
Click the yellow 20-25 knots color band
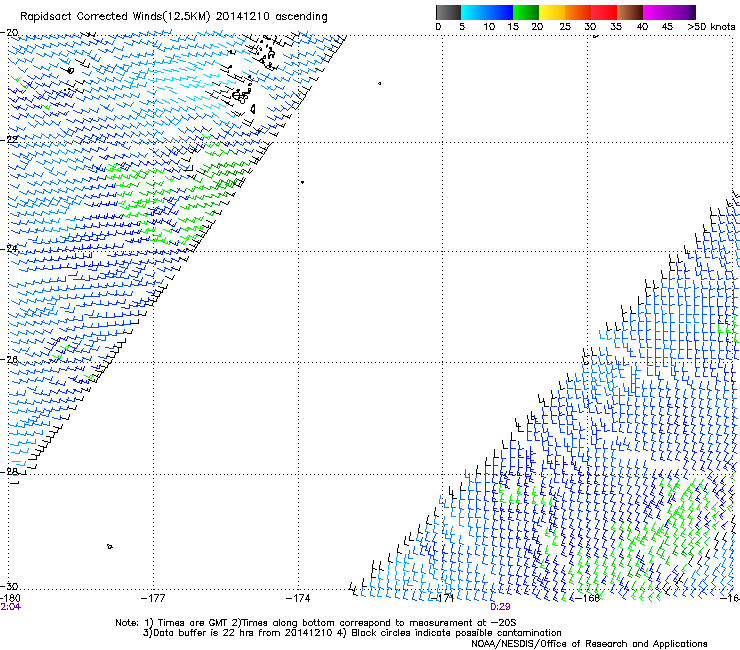click(x=552, y=12)
